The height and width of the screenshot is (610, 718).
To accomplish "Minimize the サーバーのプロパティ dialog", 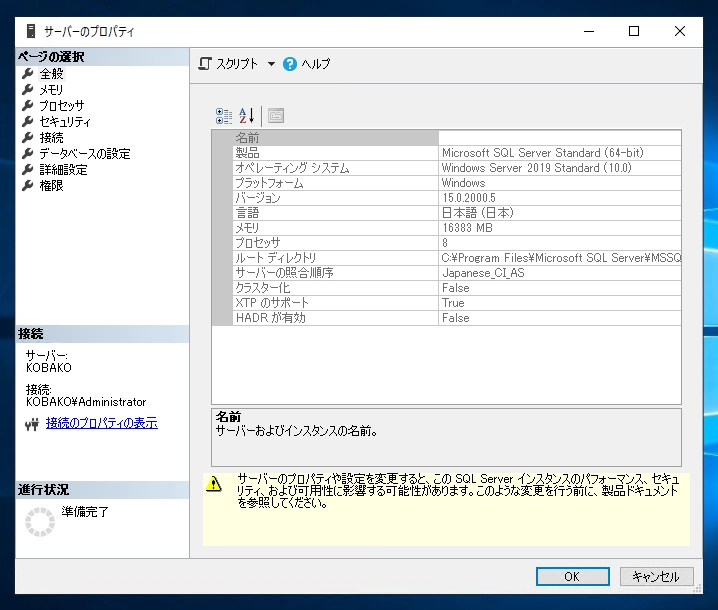I will click(x=589, y=31).
